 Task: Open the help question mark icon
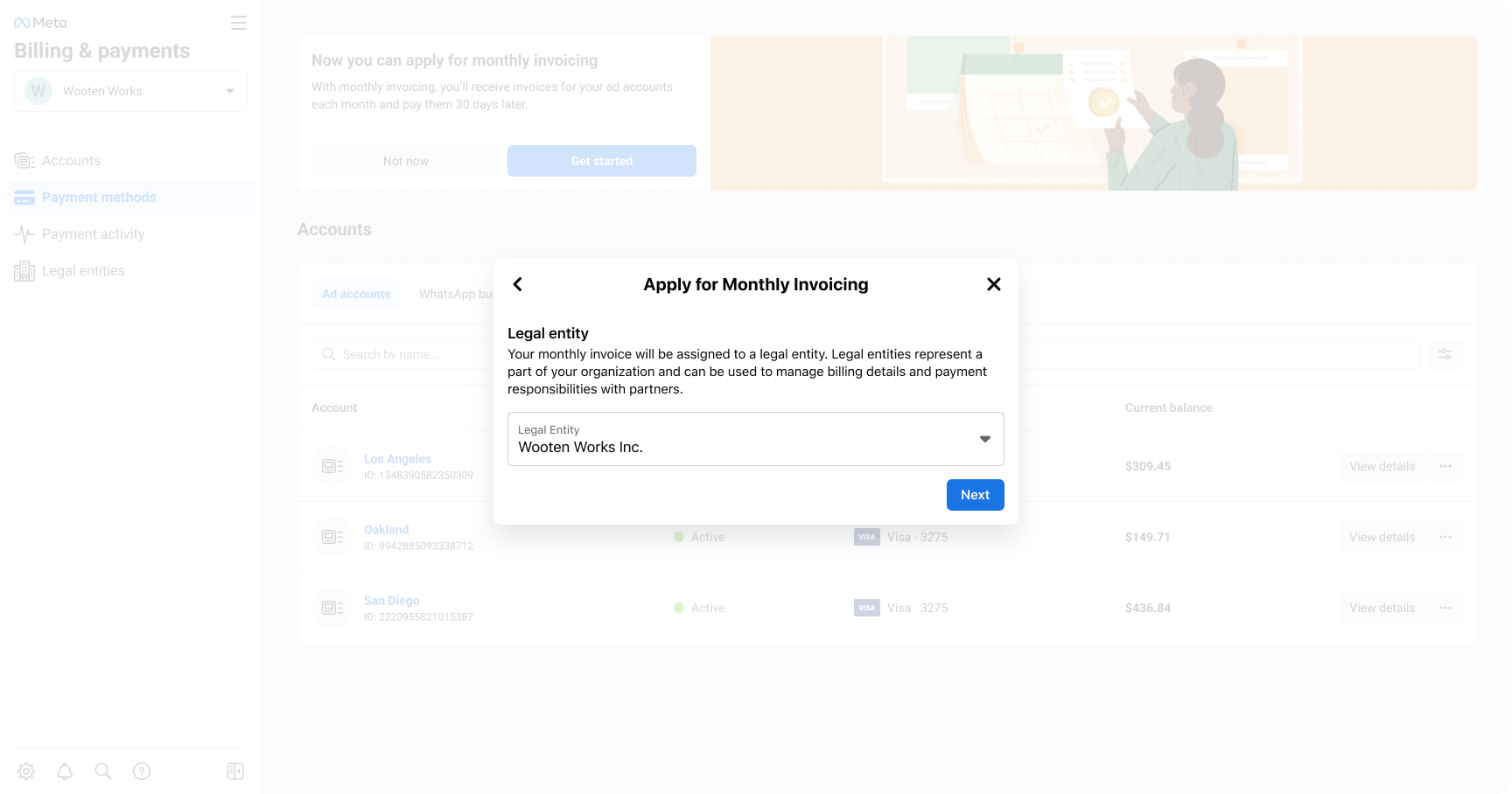coord(142,771)
